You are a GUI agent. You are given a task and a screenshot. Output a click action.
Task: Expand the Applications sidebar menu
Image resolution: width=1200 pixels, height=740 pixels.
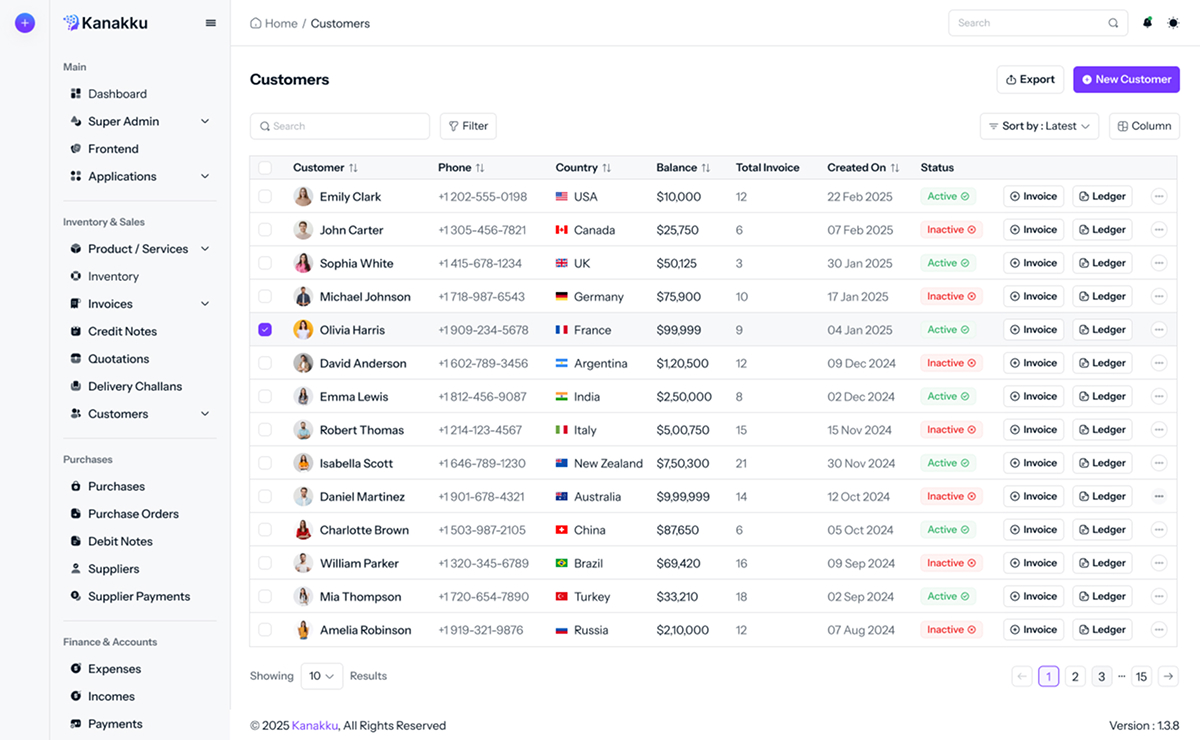[204, 176]
